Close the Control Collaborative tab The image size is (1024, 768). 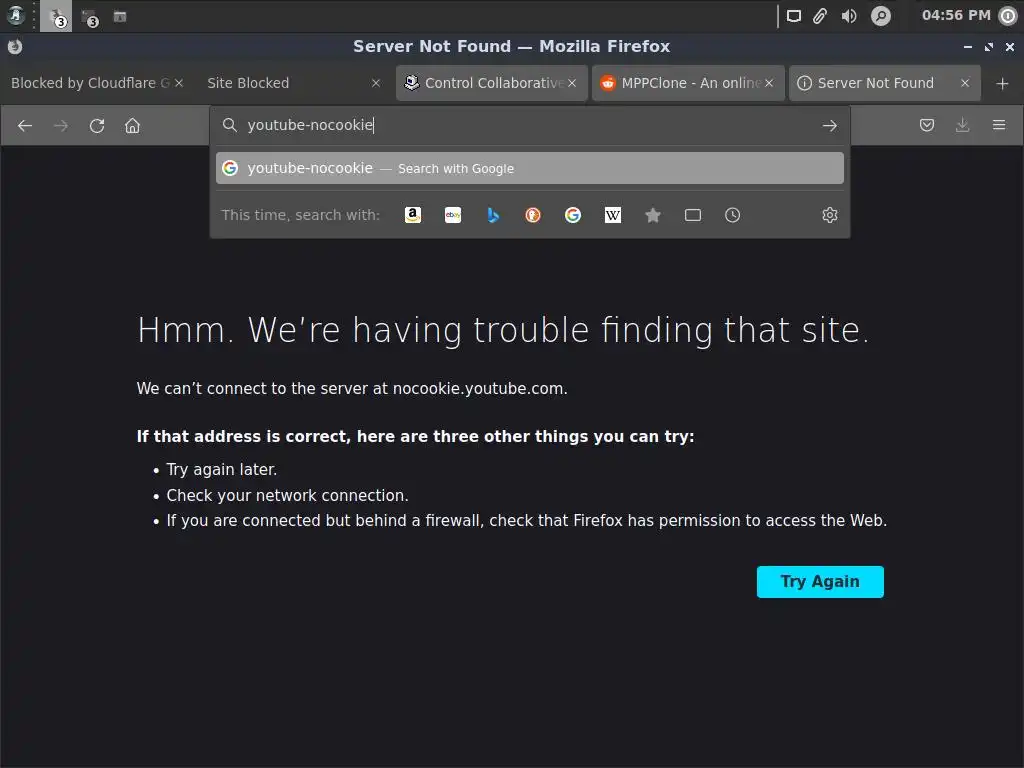572,83
